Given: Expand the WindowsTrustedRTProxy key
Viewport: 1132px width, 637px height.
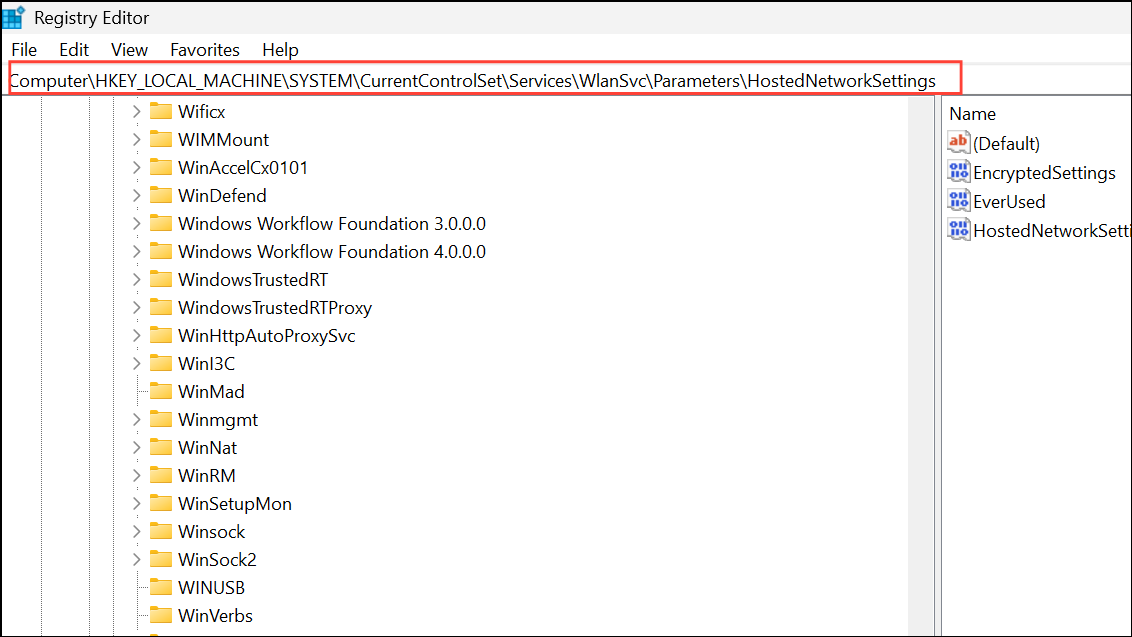Looking at the screenshot, I should point(136,308).
